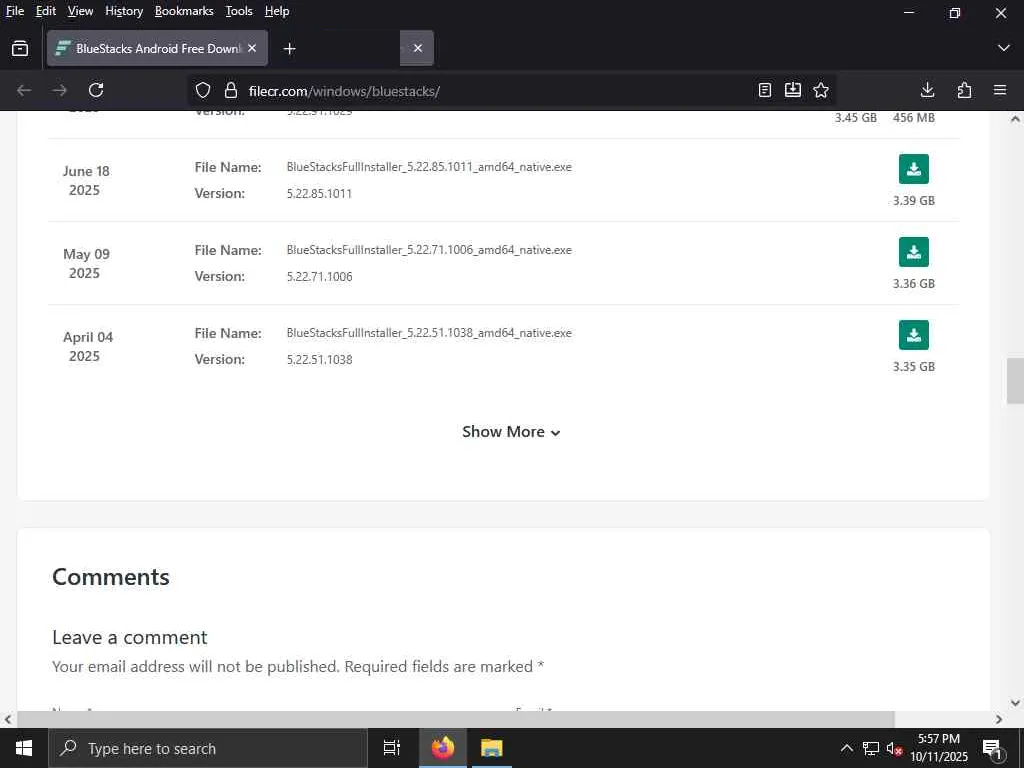Viewport: 1024px width, 768px height.
Task: Save page to Pocket icon
Action: (x=793, y=90)
